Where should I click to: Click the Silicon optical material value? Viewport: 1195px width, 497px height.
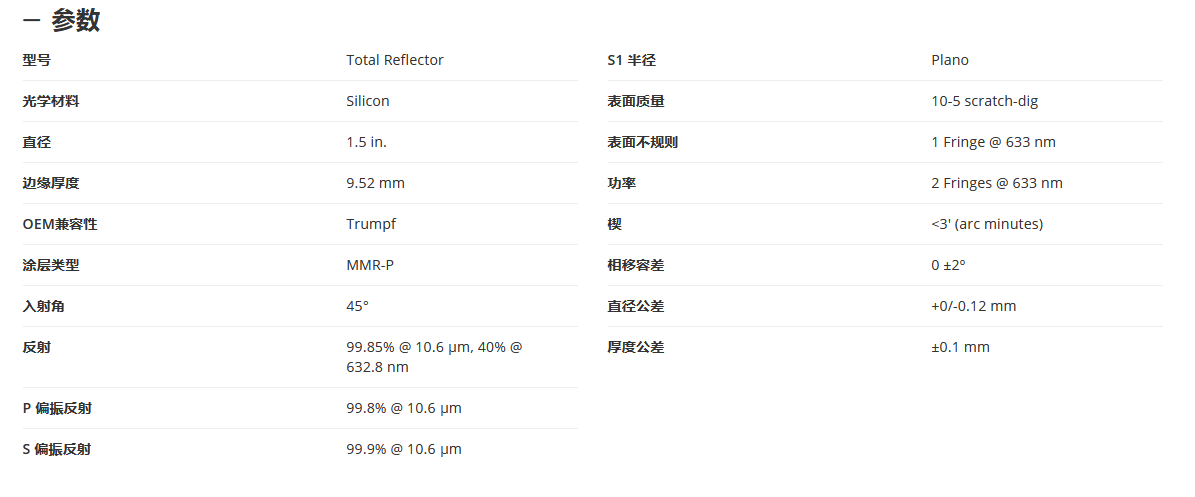[367, 101]
